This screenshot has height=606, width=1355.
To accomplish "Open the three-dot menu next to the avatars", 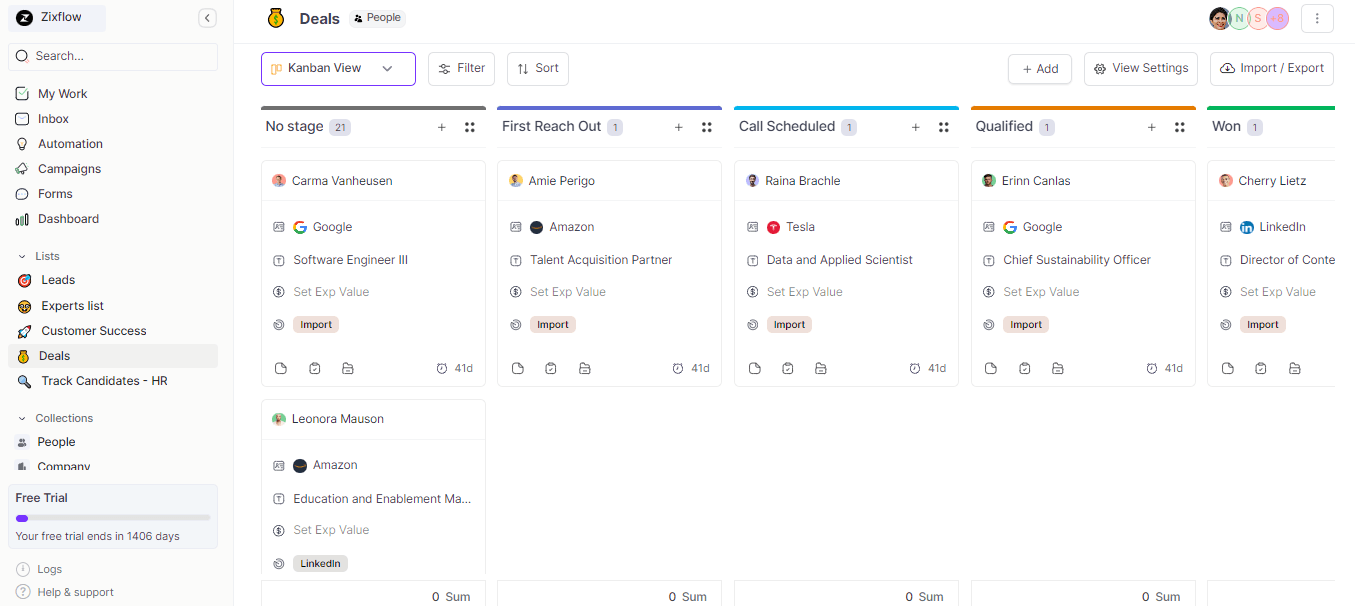I will (1317, 18).
